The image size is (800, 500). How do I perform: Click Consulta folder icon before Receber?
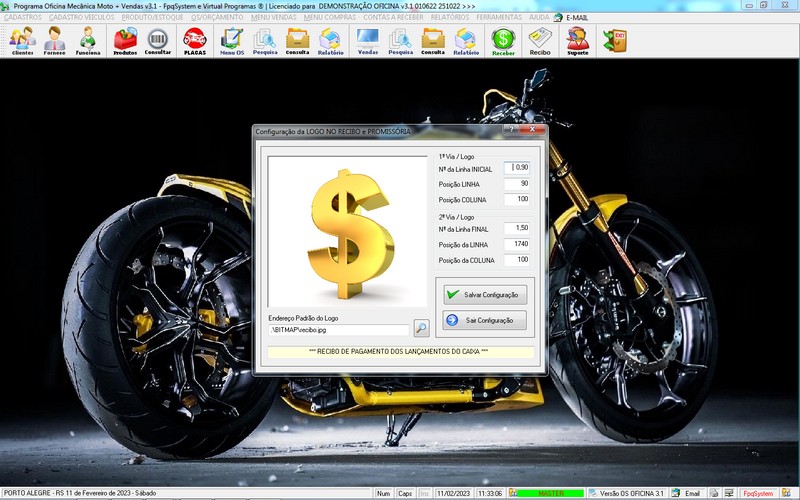click(433, 41)
